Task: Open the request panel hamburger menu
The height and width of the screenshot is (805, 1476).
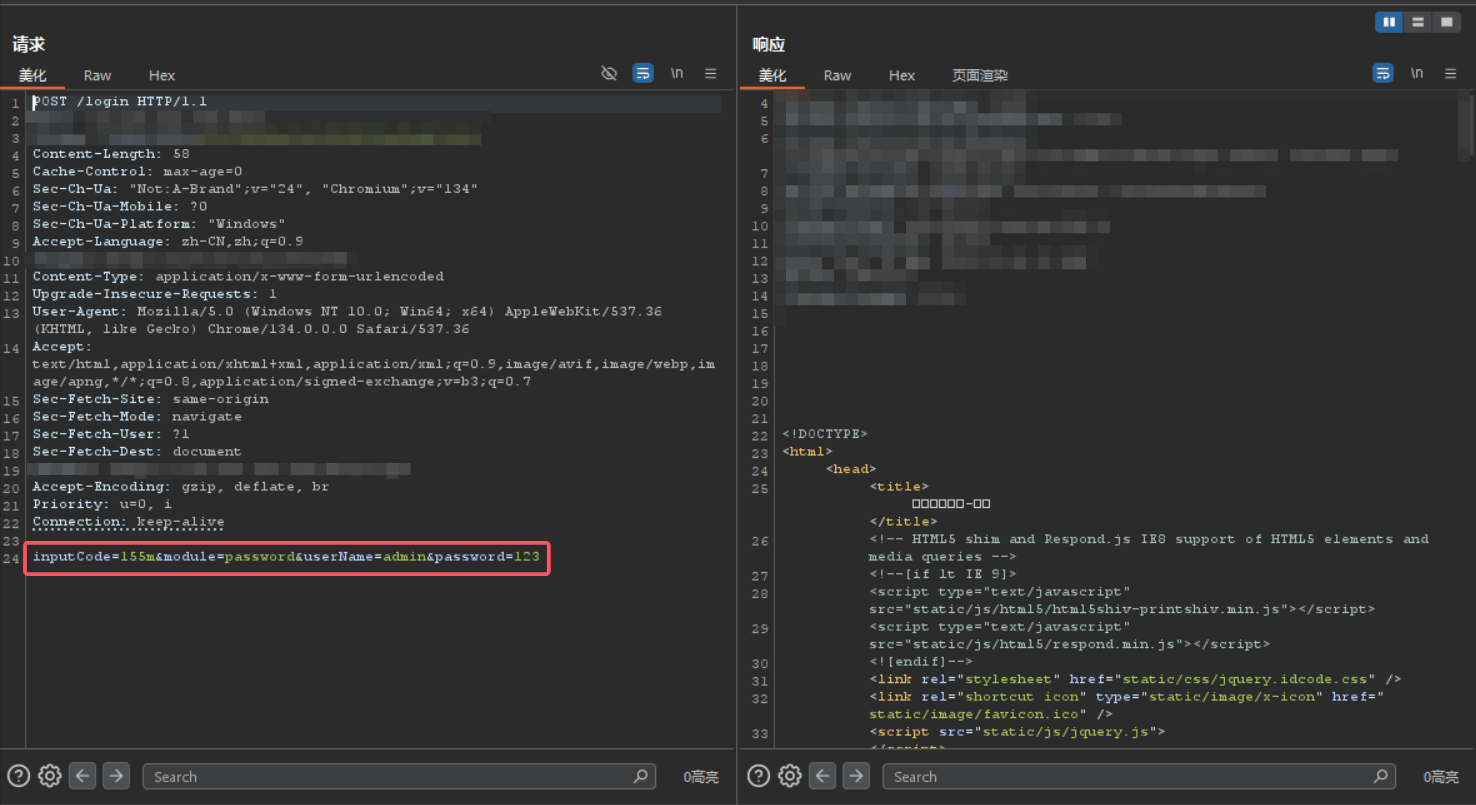Action: pyautogui.click(x=711, y=74)
